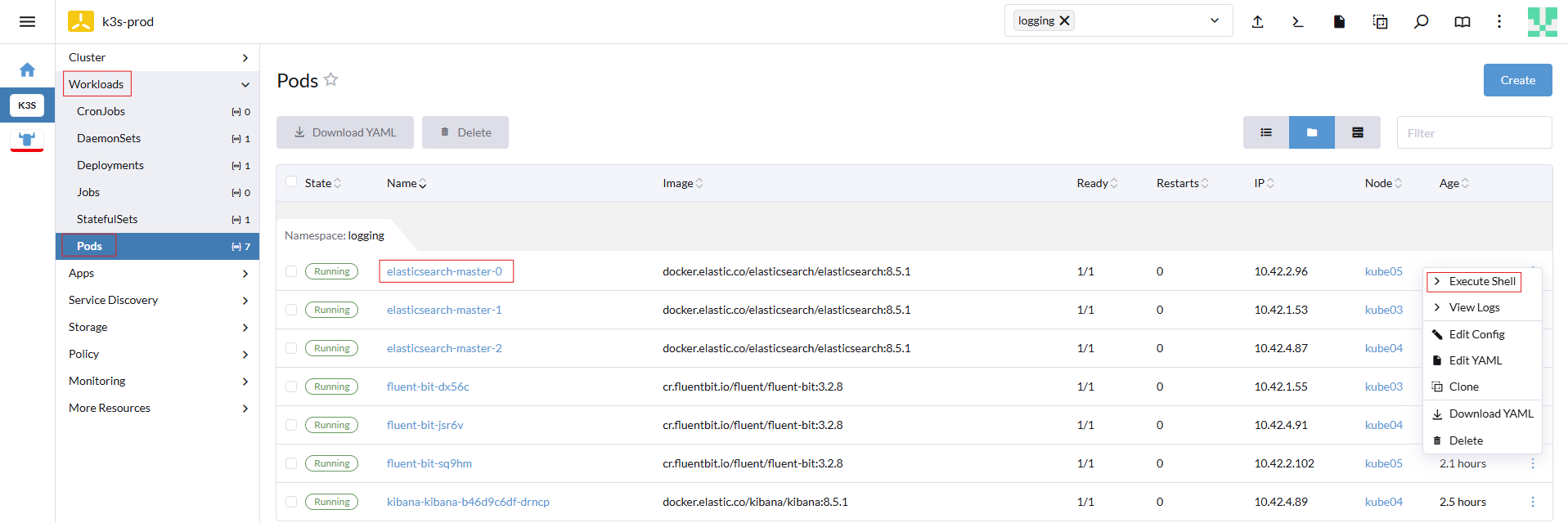Viewport: 1568px width, 523px height.
Task: Sort the table by State
Action: [323, 183]
